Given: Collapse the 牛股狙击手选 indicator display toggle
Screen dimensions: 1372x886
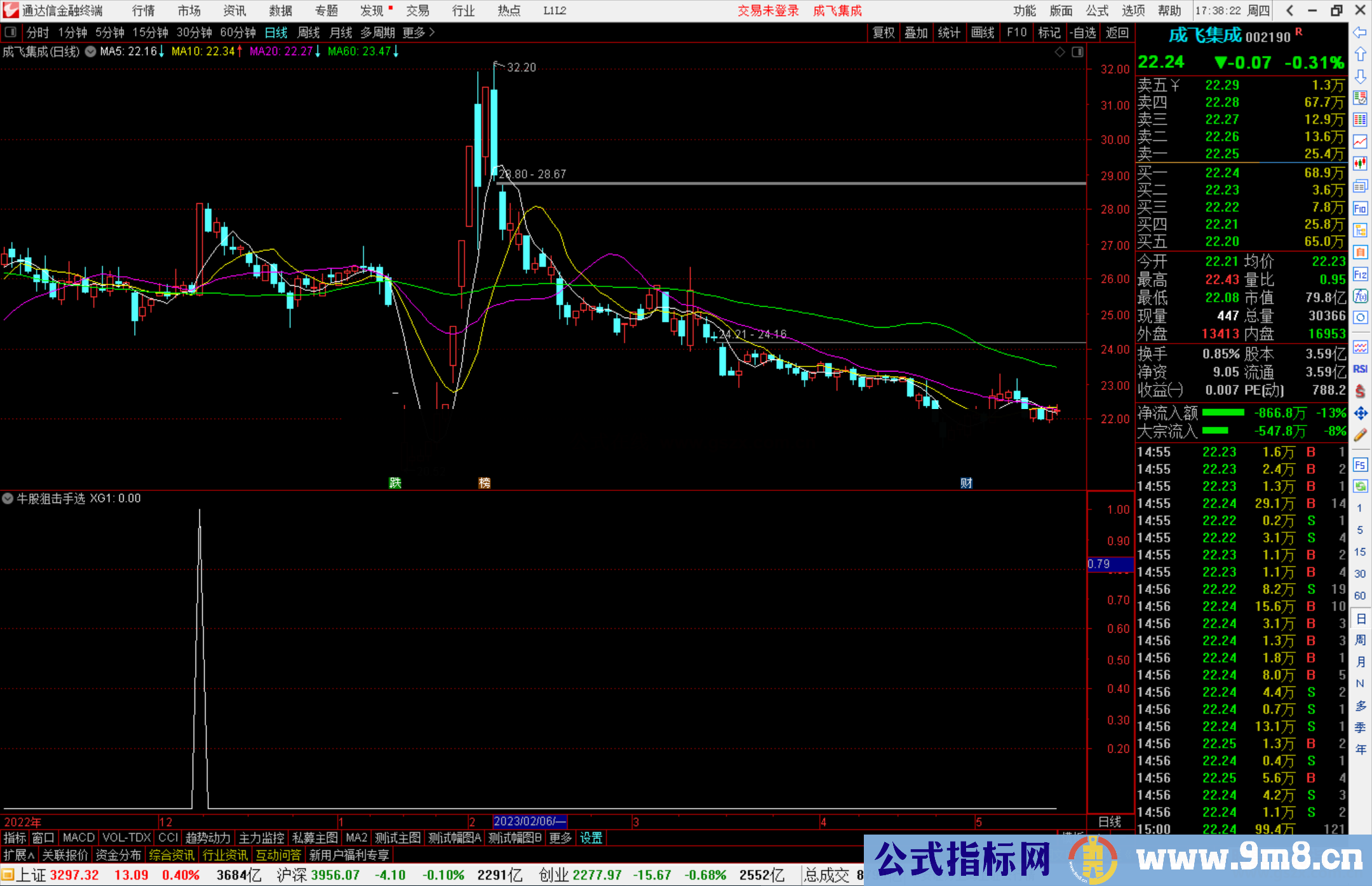Looking at the screenshot, I should pos(8,499).
